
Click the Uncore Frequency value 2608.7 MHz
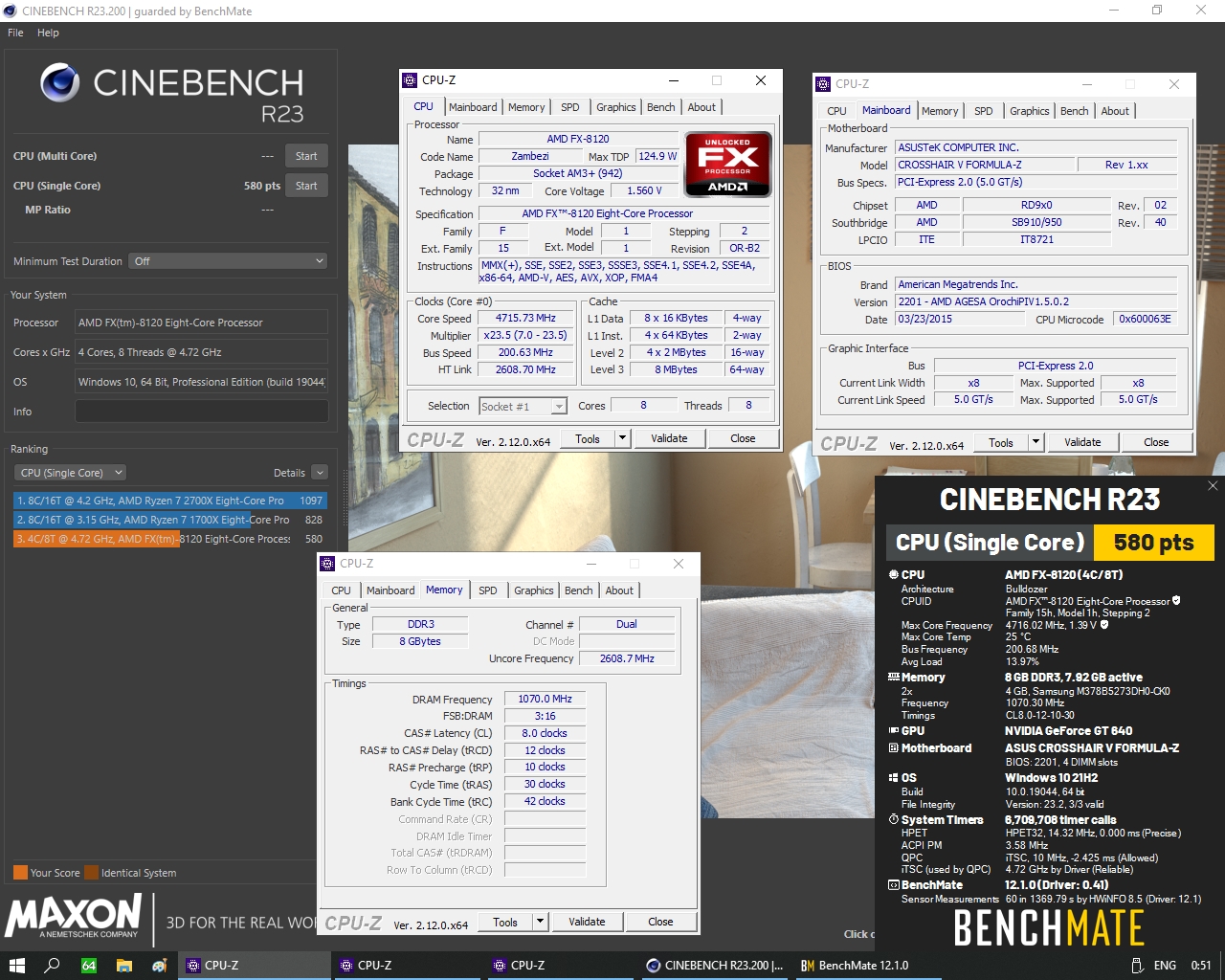(627, 659)
